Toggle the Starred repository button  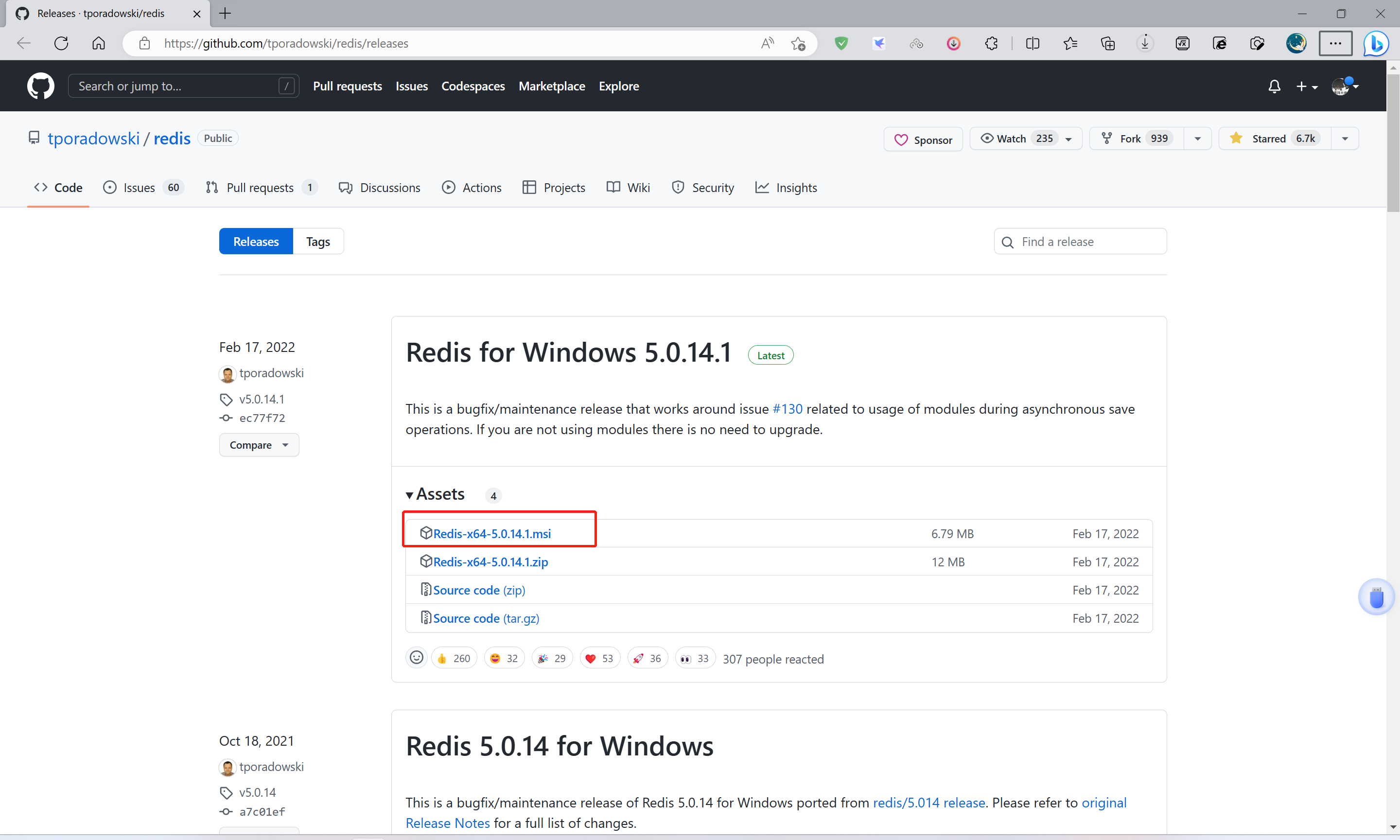click(1275, 139)
